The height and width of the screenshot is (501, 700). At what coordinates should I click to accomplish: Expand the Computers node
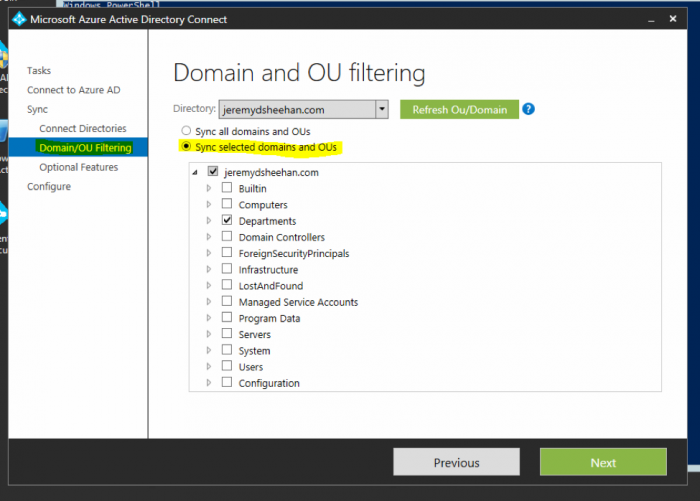pos(208,205)
